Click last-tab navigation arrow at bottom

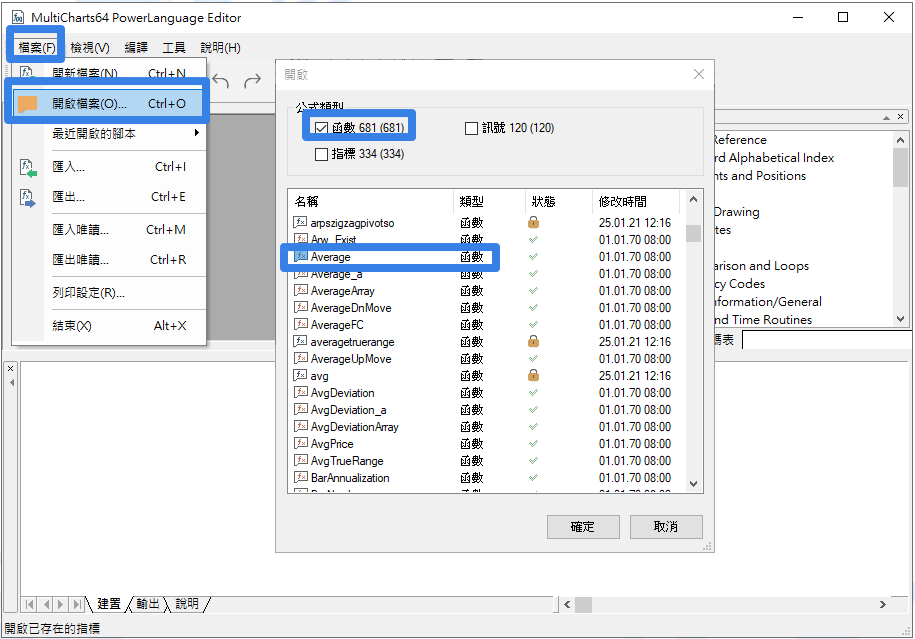click(x=76, y=604)
